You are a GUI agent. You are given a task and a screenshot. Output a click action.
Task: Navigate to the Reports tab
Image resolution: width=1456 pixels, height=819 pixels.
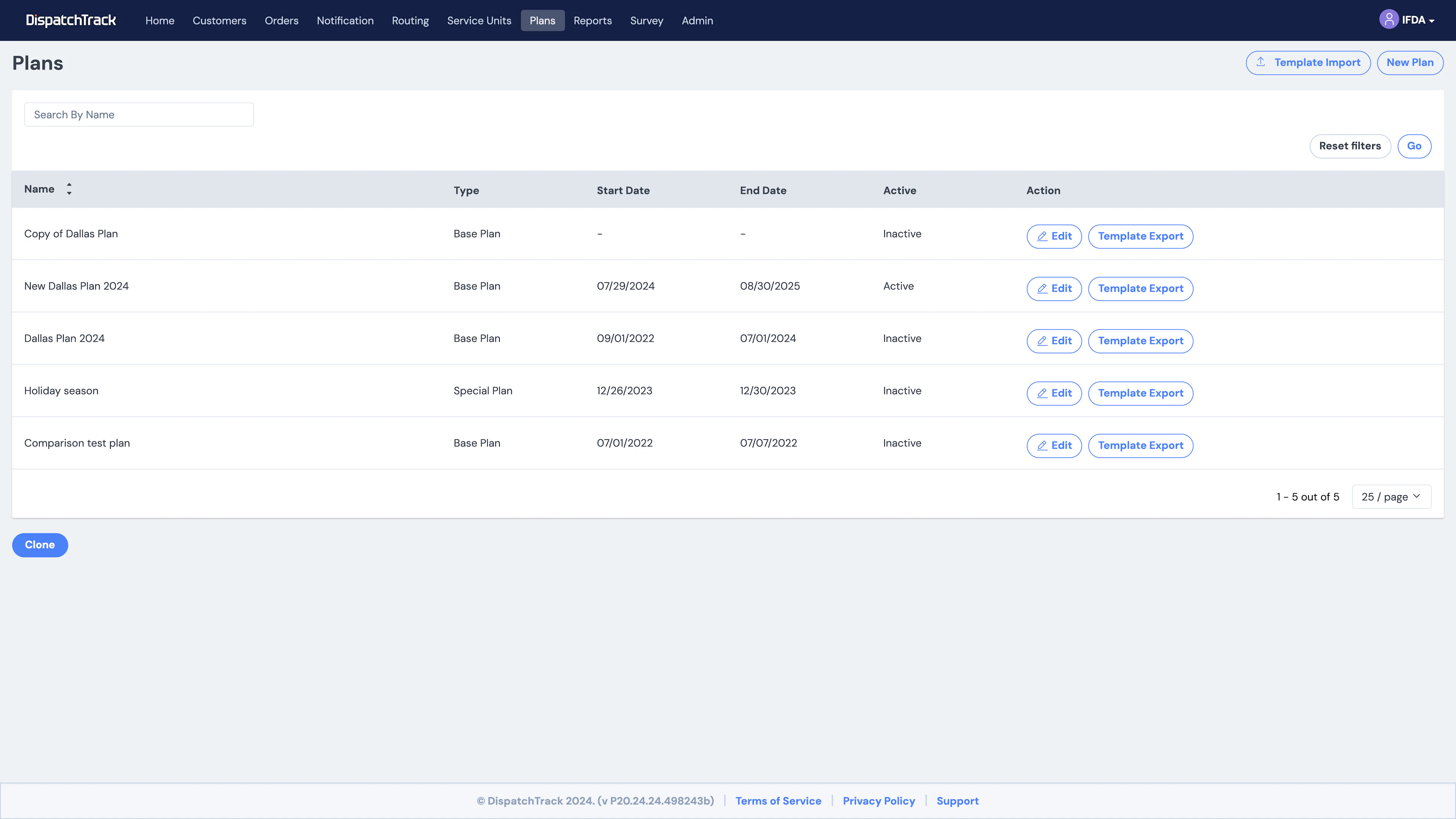pyautogui.click(x=592, y=20)
